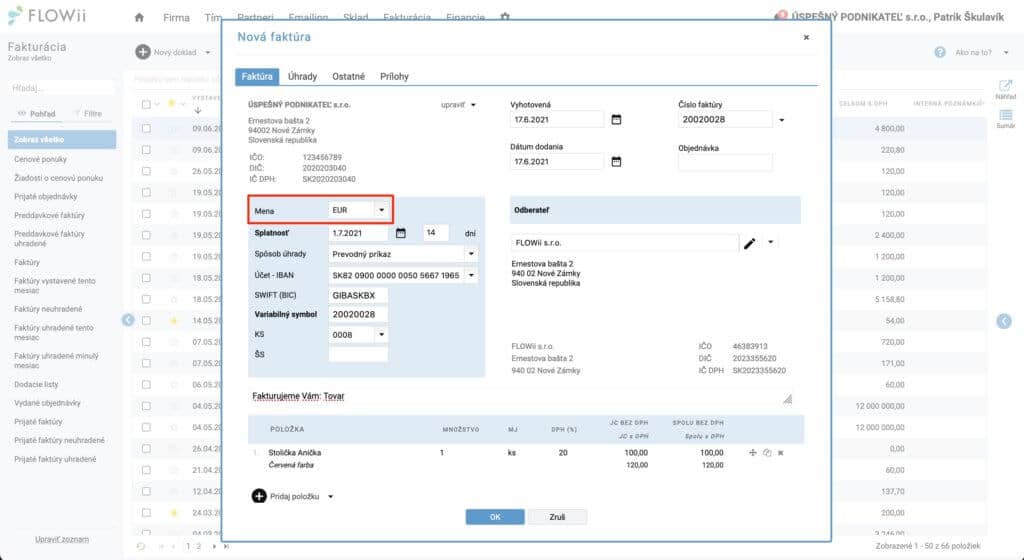This screenshot has height=560, width=1024.
Task: Open Cenové ponuky in sidebar
Action: [x=40, y=159]
